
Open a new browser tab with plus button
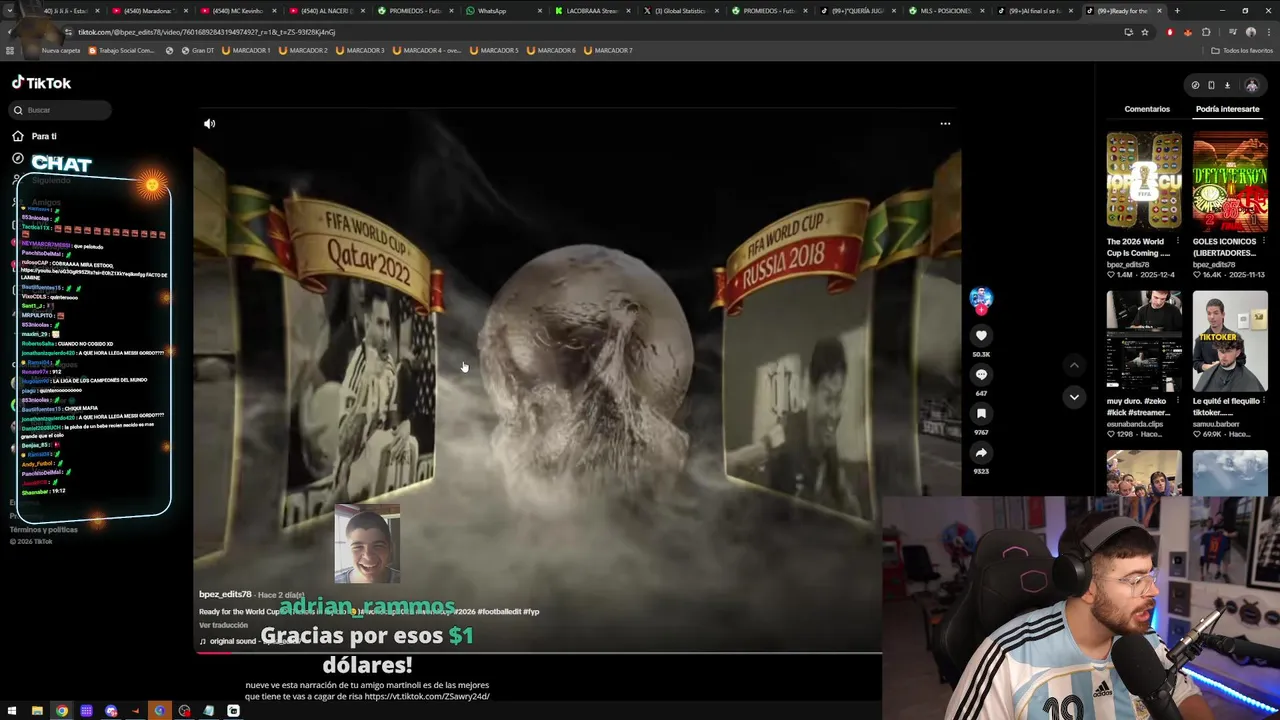[x=1177, y=11]
